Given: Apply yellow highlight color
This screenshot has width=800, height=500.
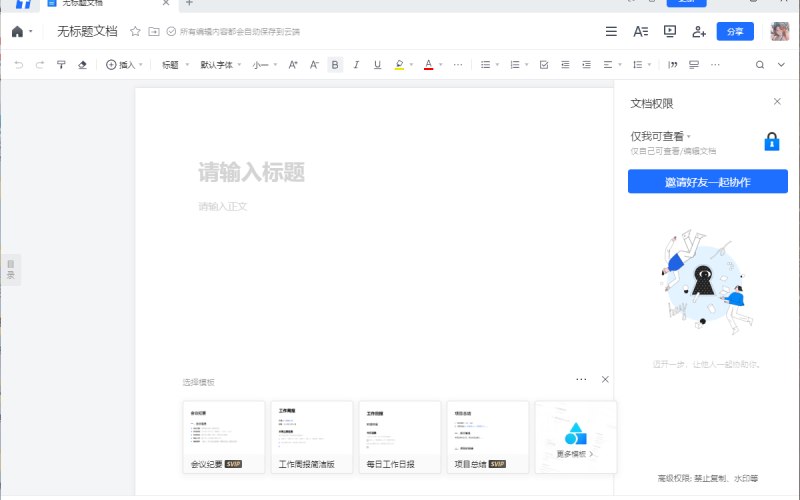Looking at the screenshot, I should 399,65.
